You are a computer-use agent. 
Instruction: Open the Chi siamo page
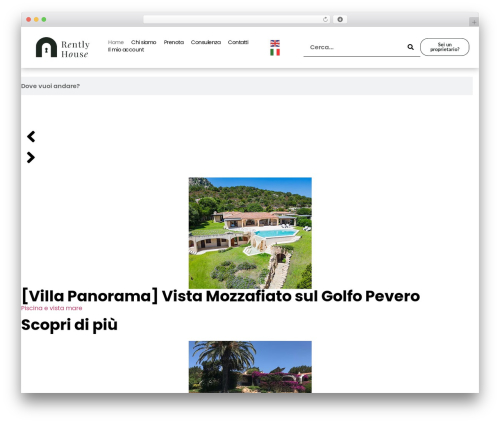(x=143, y=42)
